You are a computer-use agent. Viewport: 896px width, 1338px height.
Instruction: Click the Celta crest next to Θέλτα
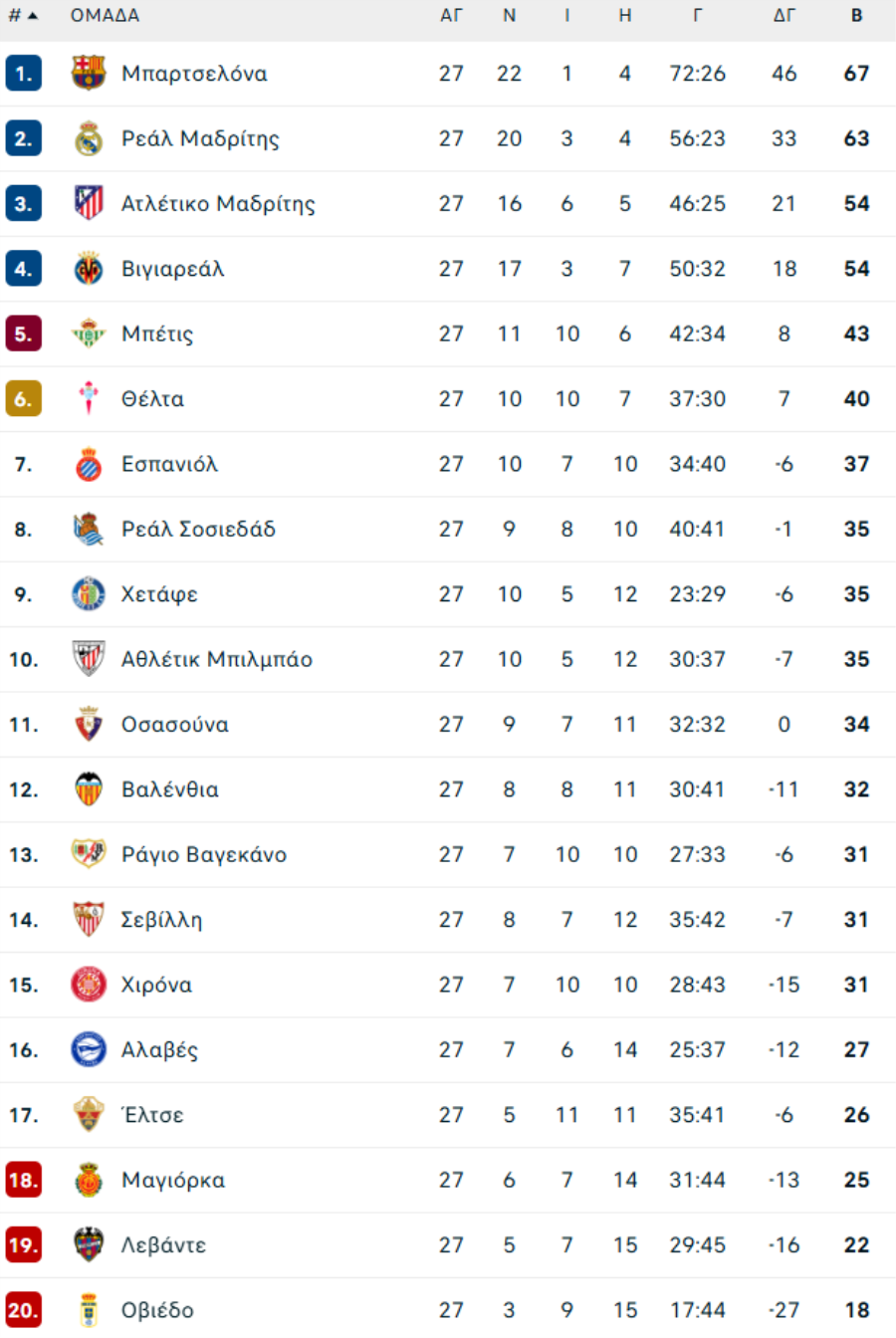[89, 398]
